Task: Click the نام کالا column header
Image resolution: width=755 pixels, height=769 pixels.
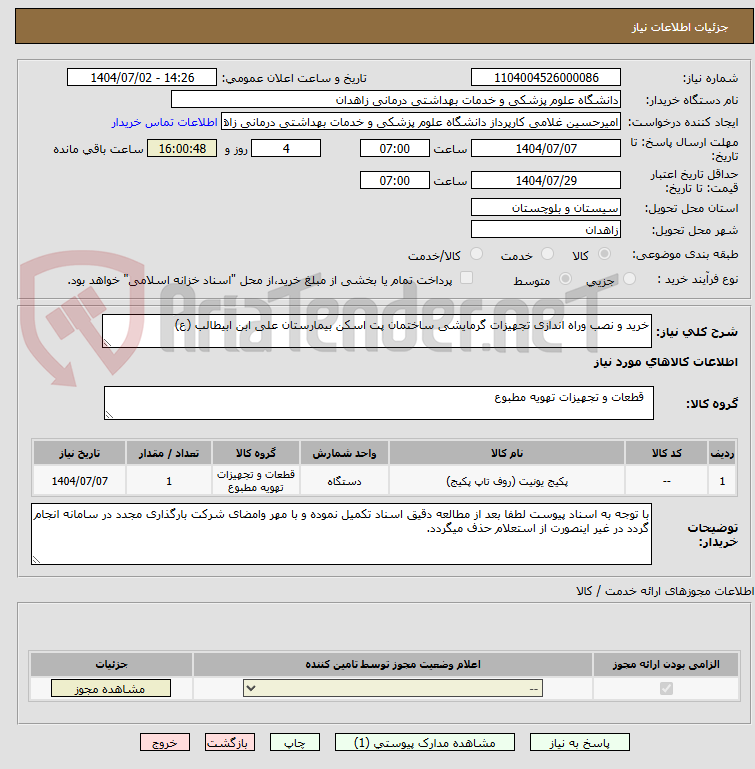Action: tap(507, 453)
